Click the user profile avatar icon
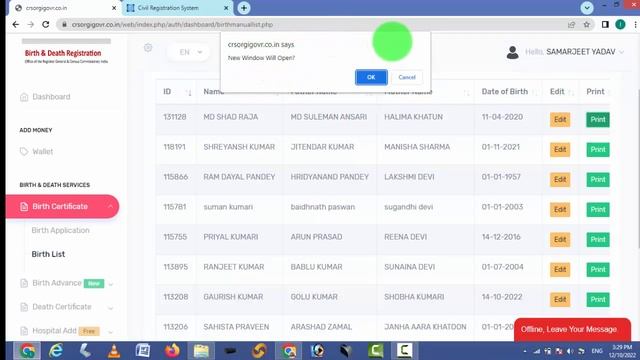Image resolution: width=640 pixels, height=360 pixels. point(512,52)
